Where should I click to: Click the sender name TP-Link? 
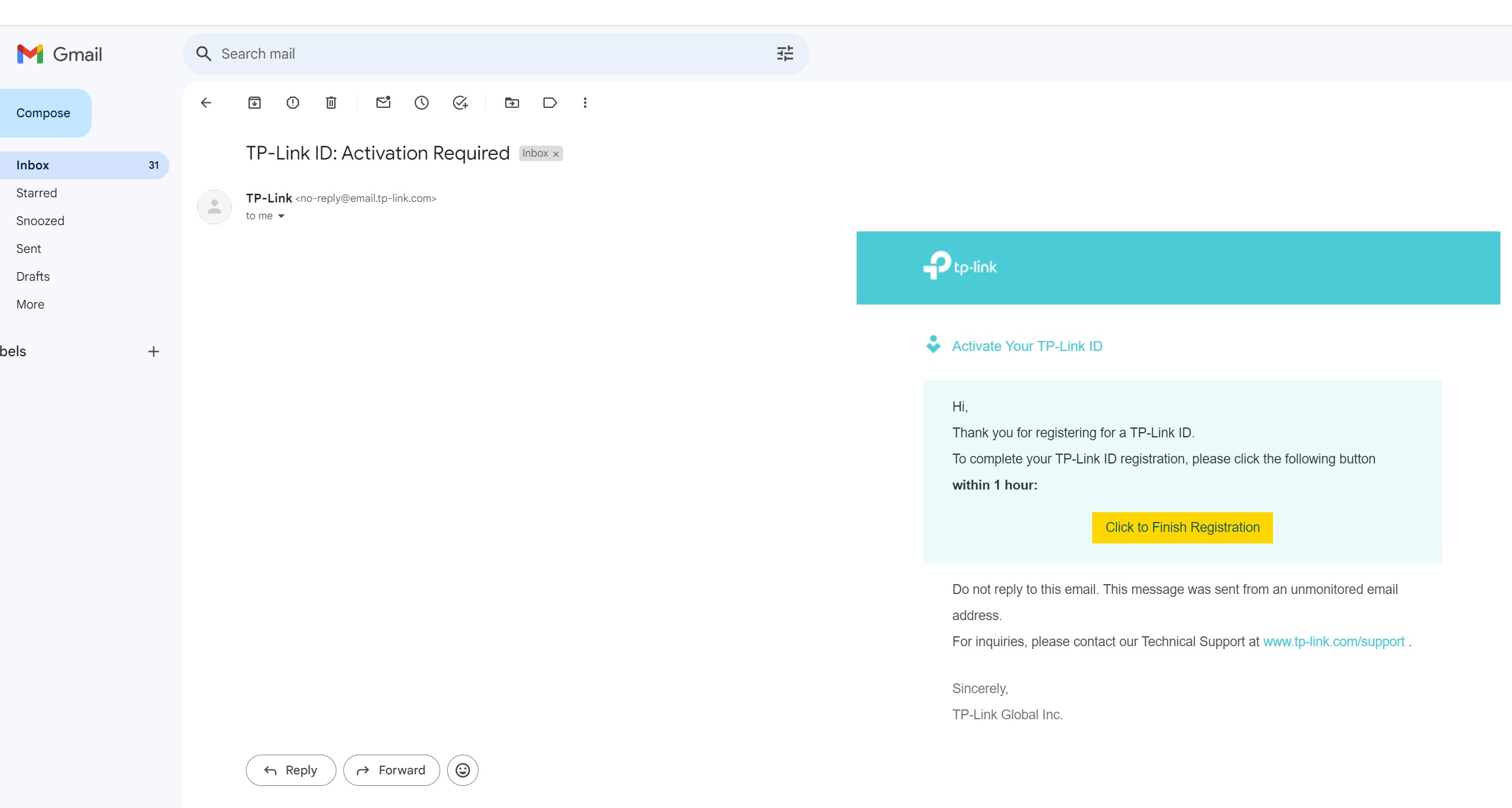[269, 198]
